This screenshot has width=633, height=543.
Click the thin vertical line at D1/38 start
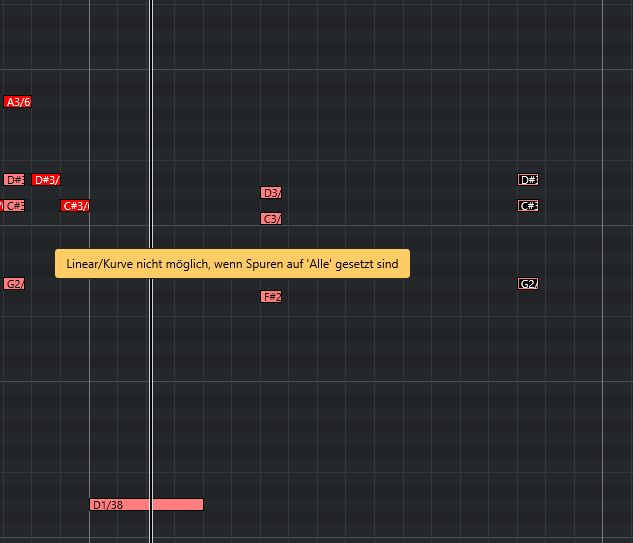(x=89, y=400)
